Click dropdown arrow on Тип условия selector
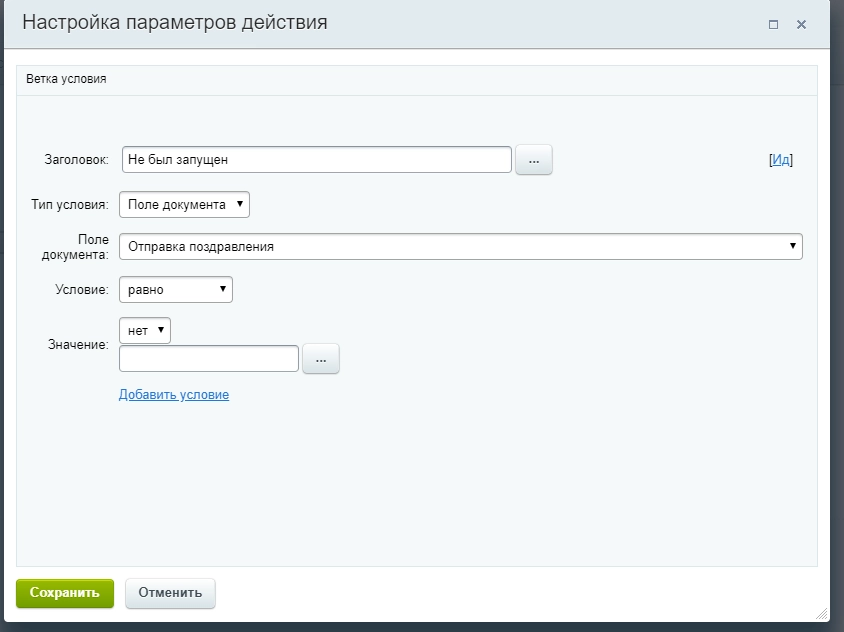Viewport: 844px width, 632px height. coord(239,205)
